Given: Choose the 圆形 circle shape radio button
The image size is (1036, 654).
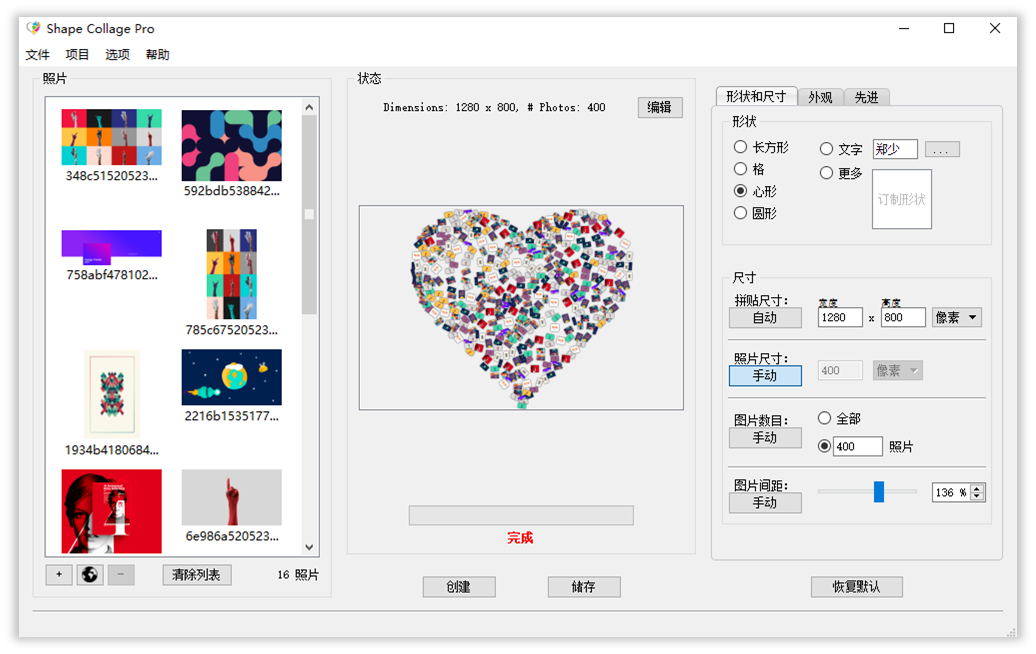Looking at the screenshot, I should pos(741,212).
